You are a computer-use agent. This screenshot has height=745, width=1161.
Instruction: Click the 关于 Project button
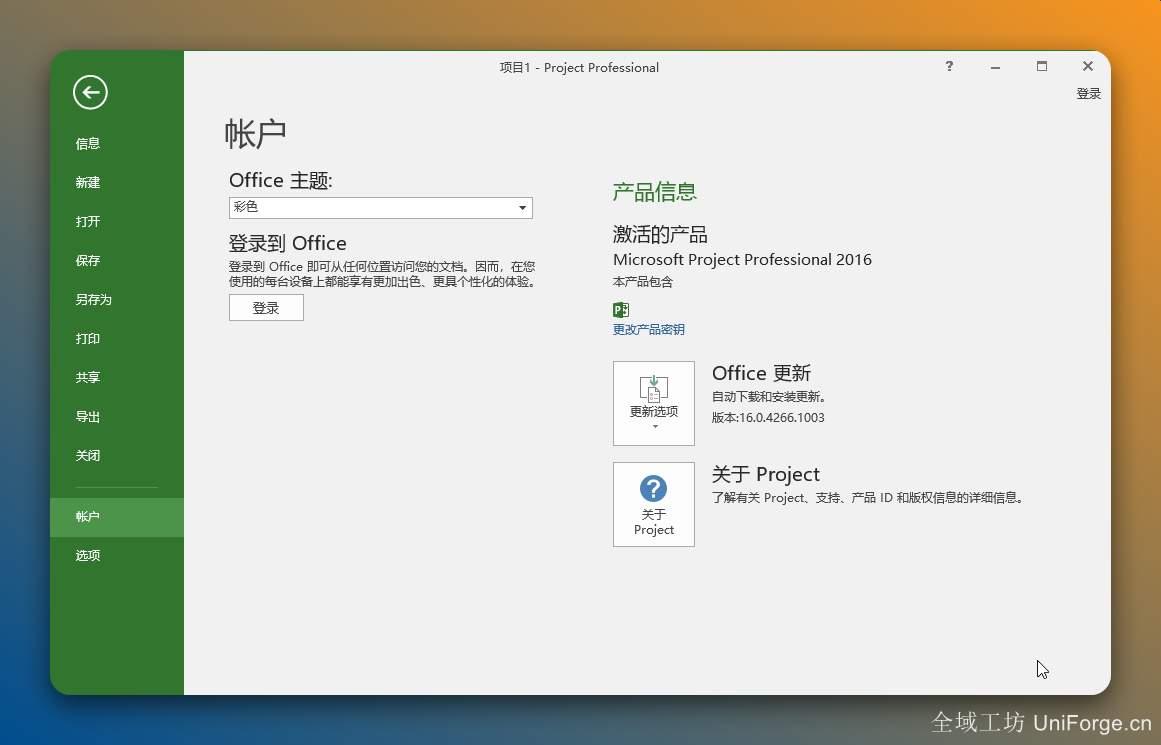654,504
